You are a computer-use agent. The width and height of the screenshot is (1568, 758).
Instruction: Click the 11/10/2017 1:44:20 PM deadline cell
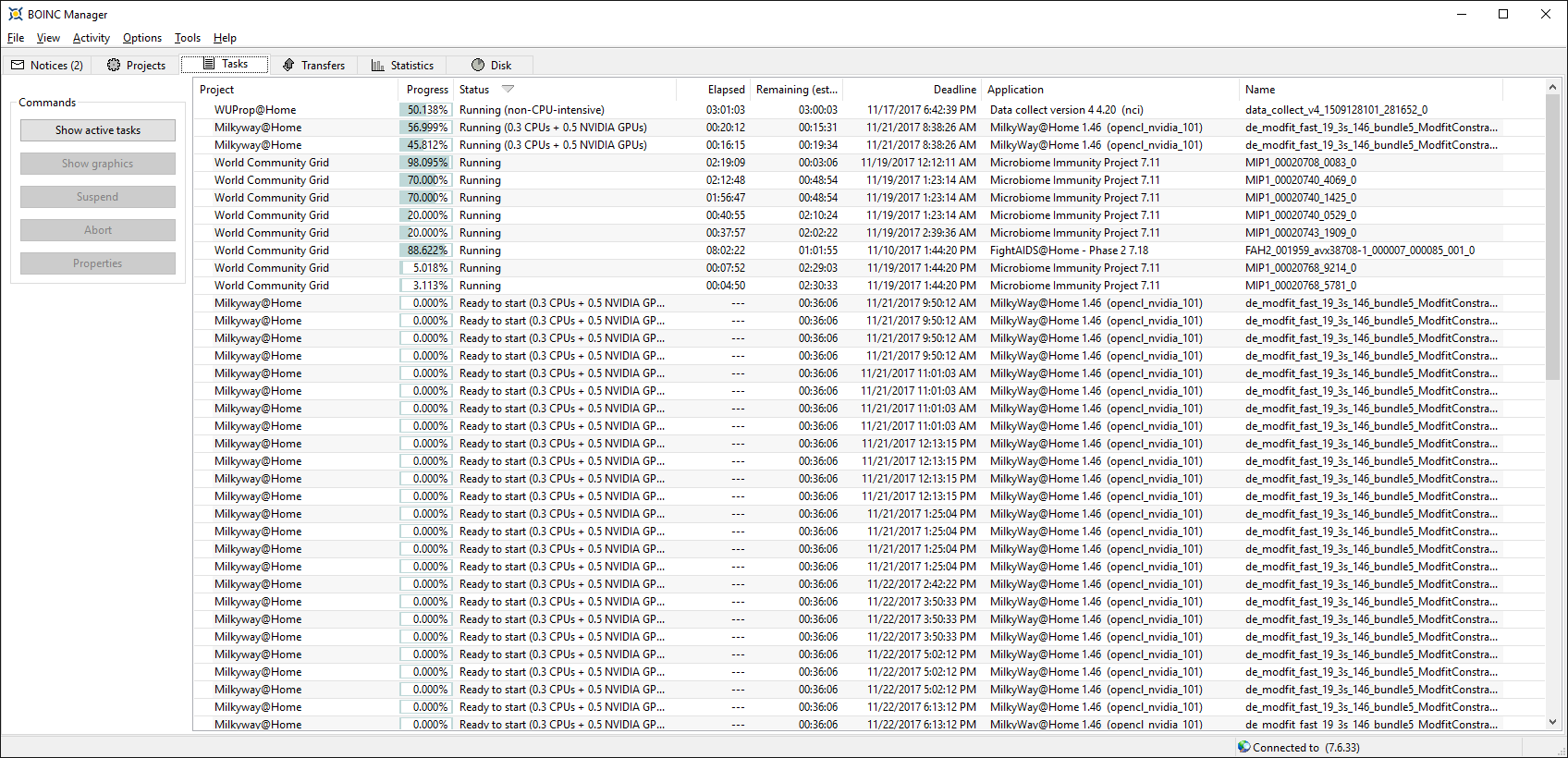pyautogui.click(x=921, y=251)
